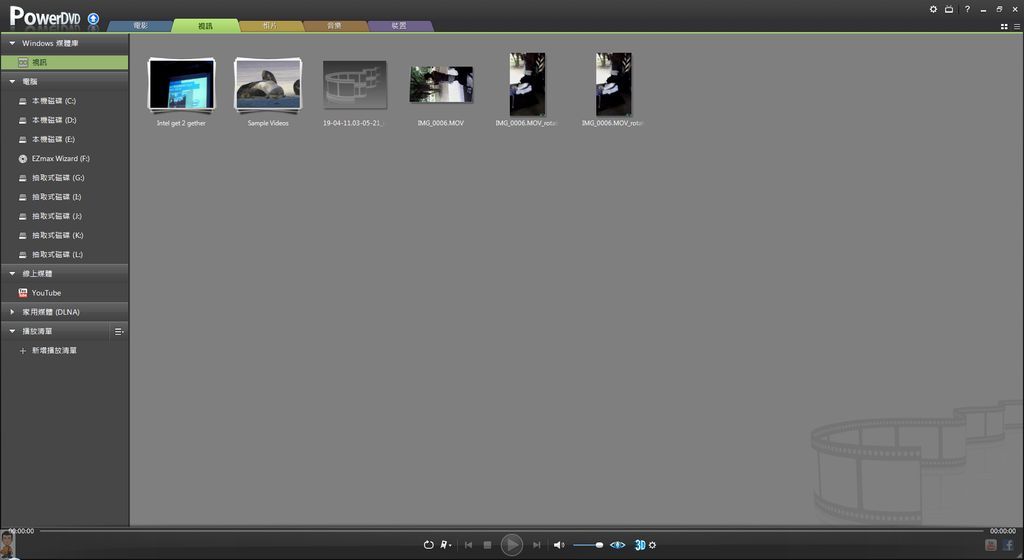
Task: Switch to TV mode from the title bar
Action: [x=949, y=9]
